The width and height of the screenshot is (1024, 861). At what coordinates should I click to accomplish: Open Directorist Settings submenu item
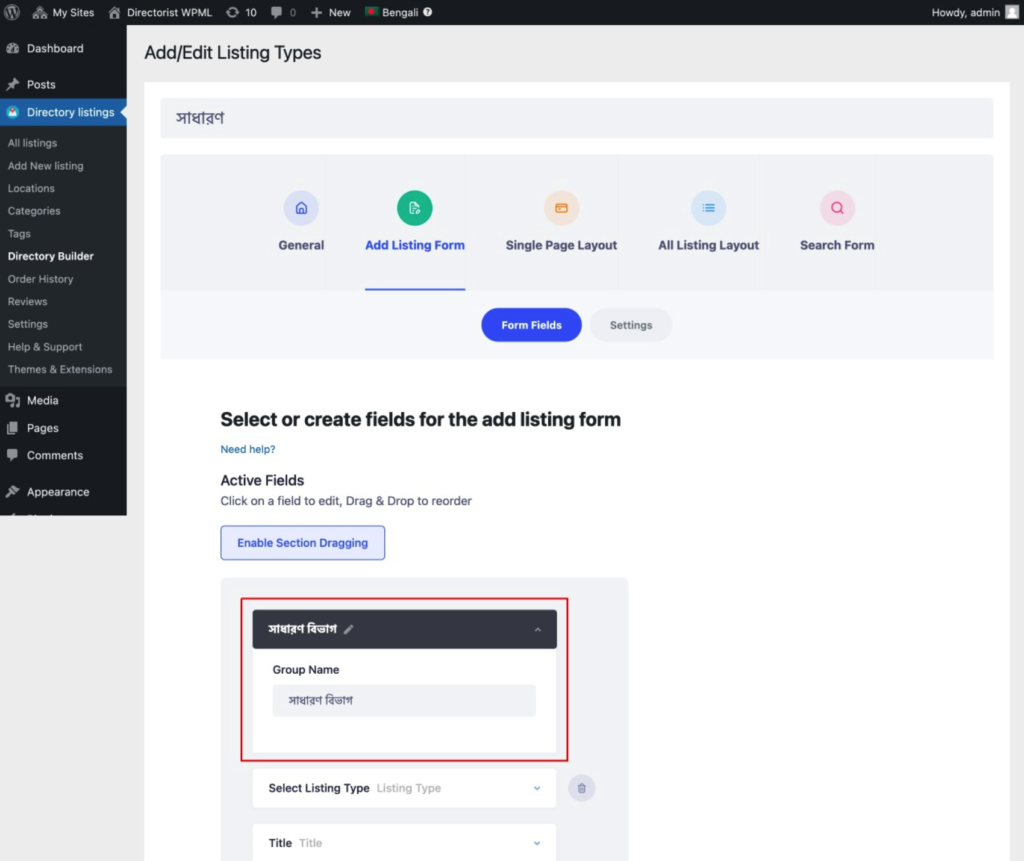[x=27, y=324]
